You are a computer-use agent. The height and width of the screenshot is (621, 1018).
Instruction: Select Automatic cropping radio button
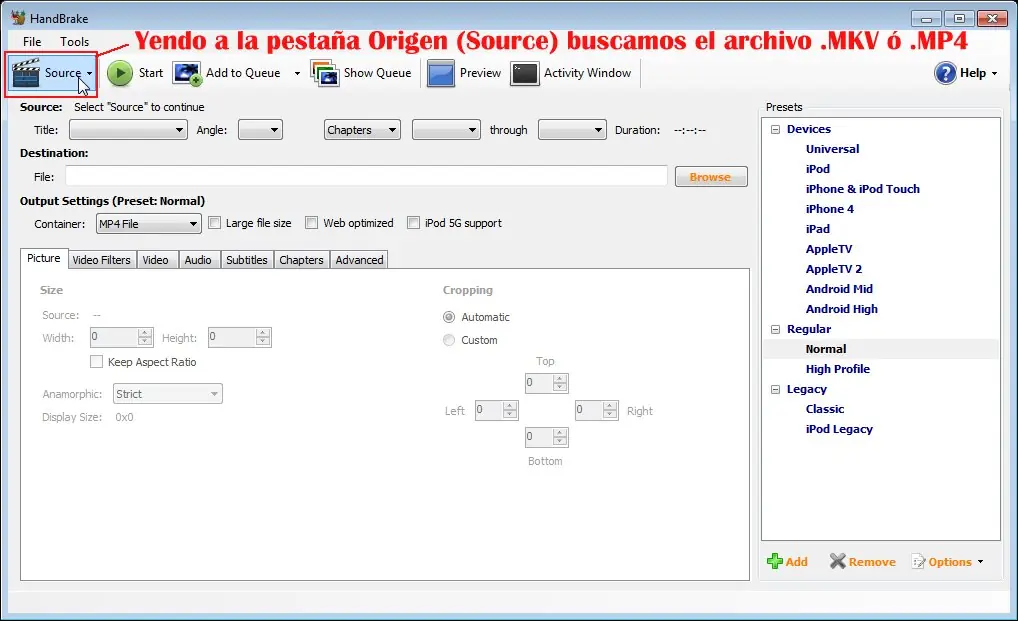coord(449,317)
